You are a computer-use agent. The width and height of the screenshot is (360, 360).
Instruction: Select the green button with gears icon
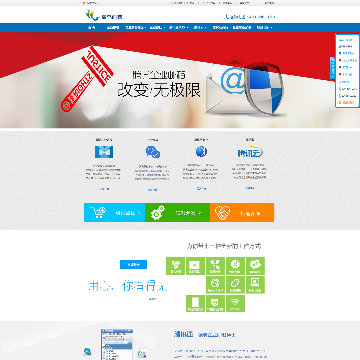click(177, 212)
